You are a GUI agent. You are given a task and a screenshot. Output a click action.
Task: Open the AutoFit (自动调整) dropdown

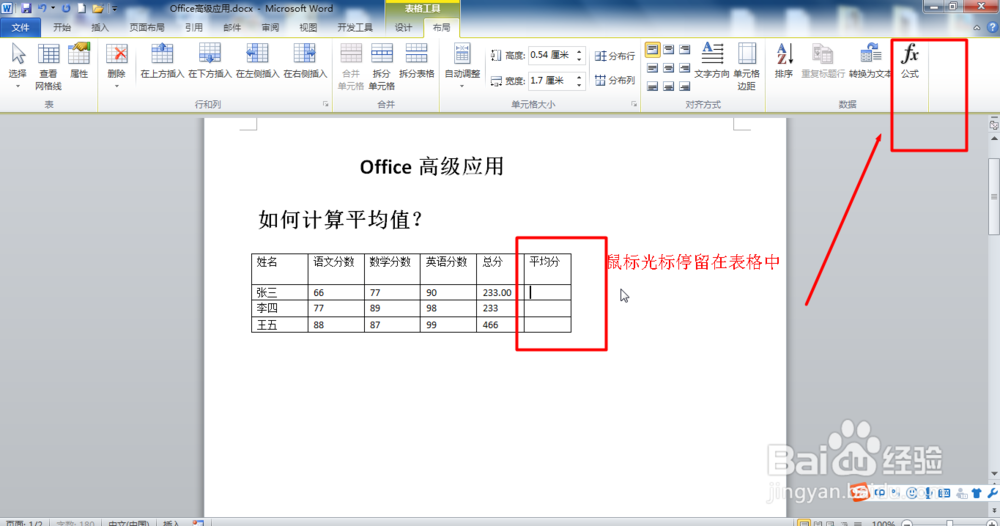pos(462,67)
